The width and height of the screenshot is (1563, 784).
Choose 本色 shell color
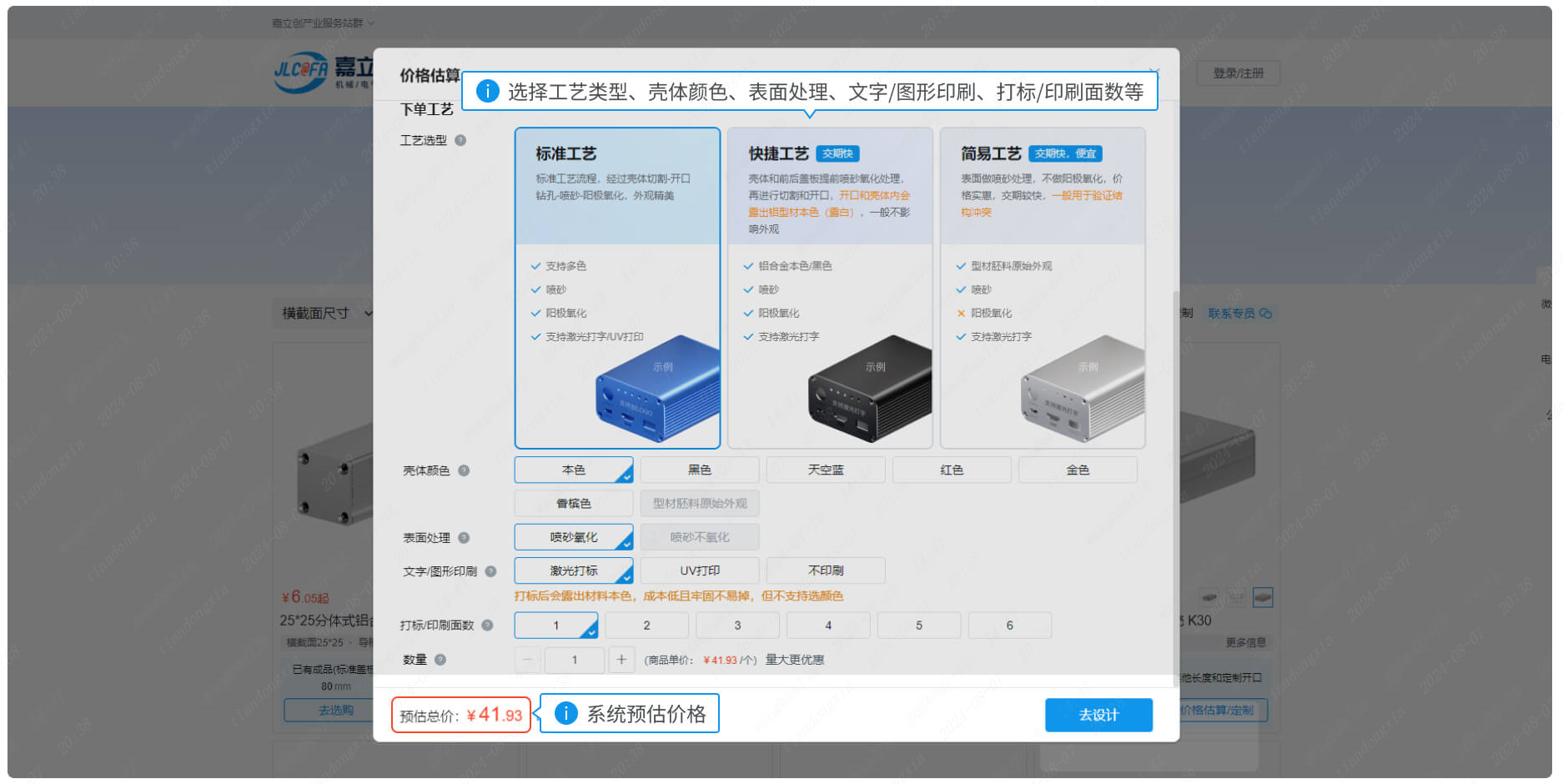click(574, 470)
